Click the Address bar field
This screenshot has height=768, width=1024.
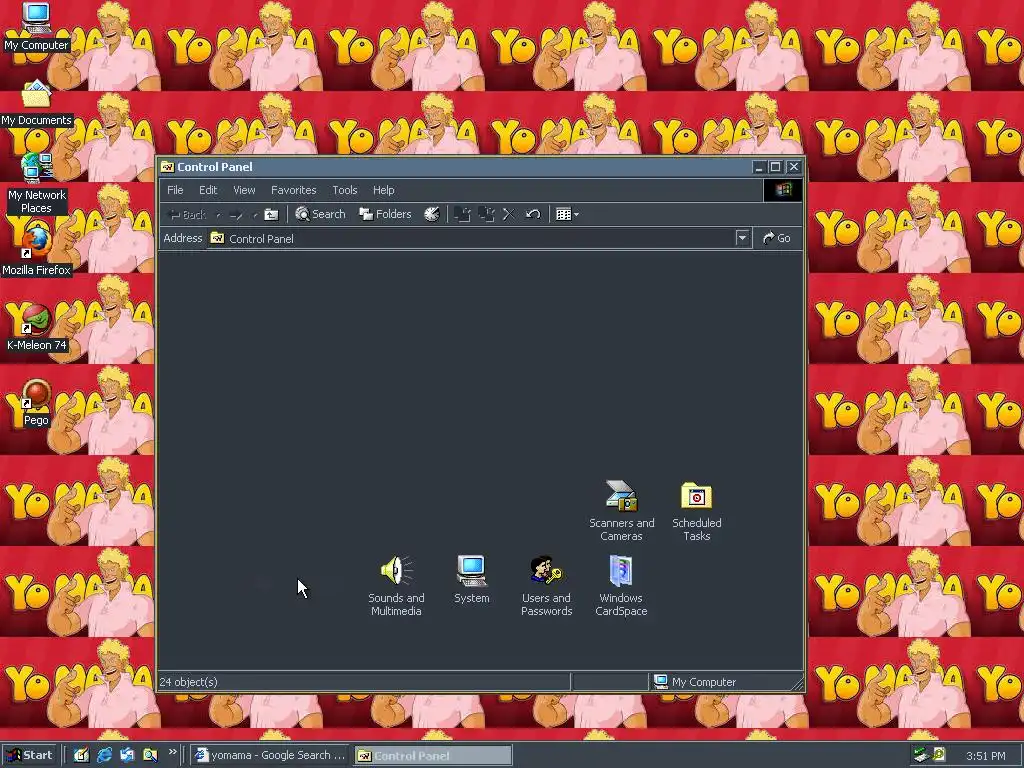[479, 238]
